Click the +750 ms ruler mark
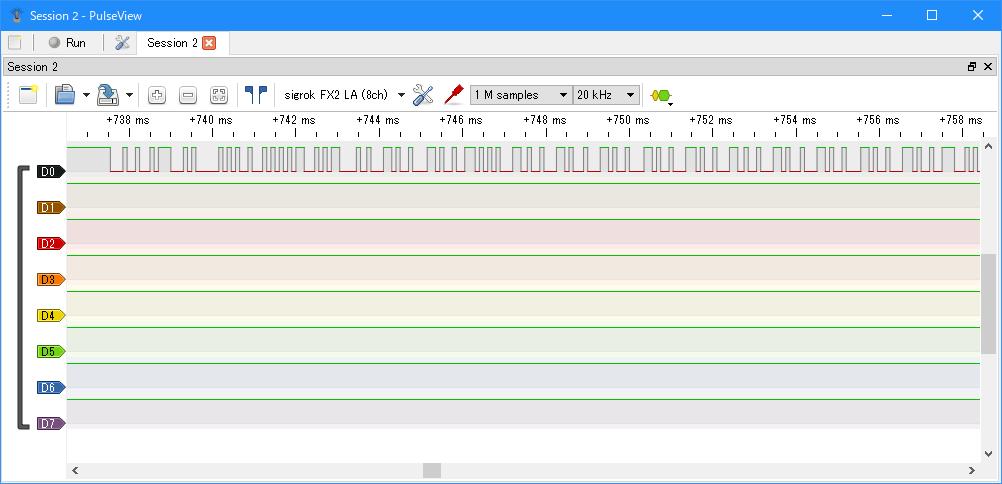Screen dimensions: 1002x484 [x=628, y=120]
